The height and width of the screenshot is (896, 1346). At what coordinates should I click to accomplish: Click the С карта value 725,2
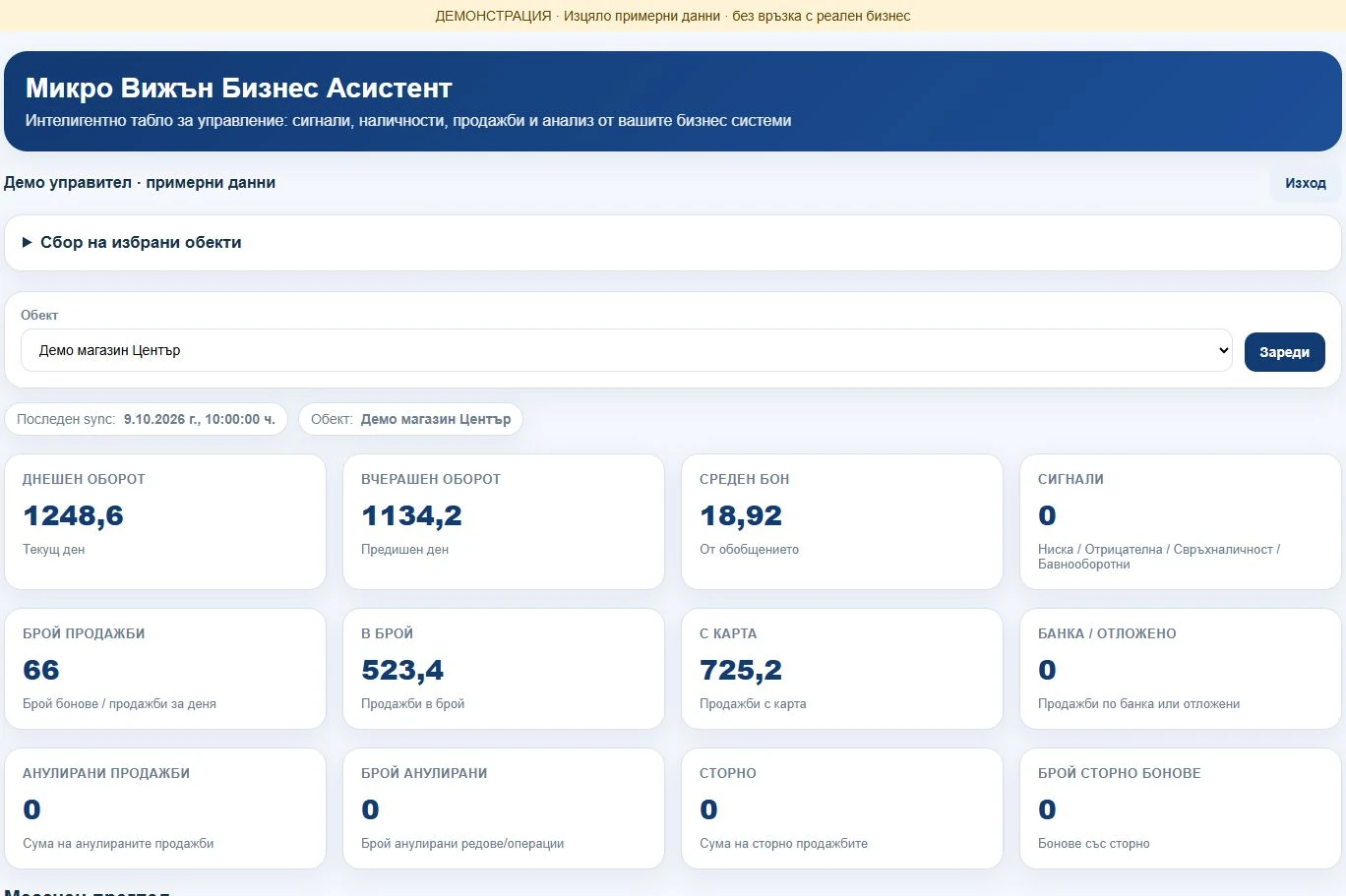741,670
